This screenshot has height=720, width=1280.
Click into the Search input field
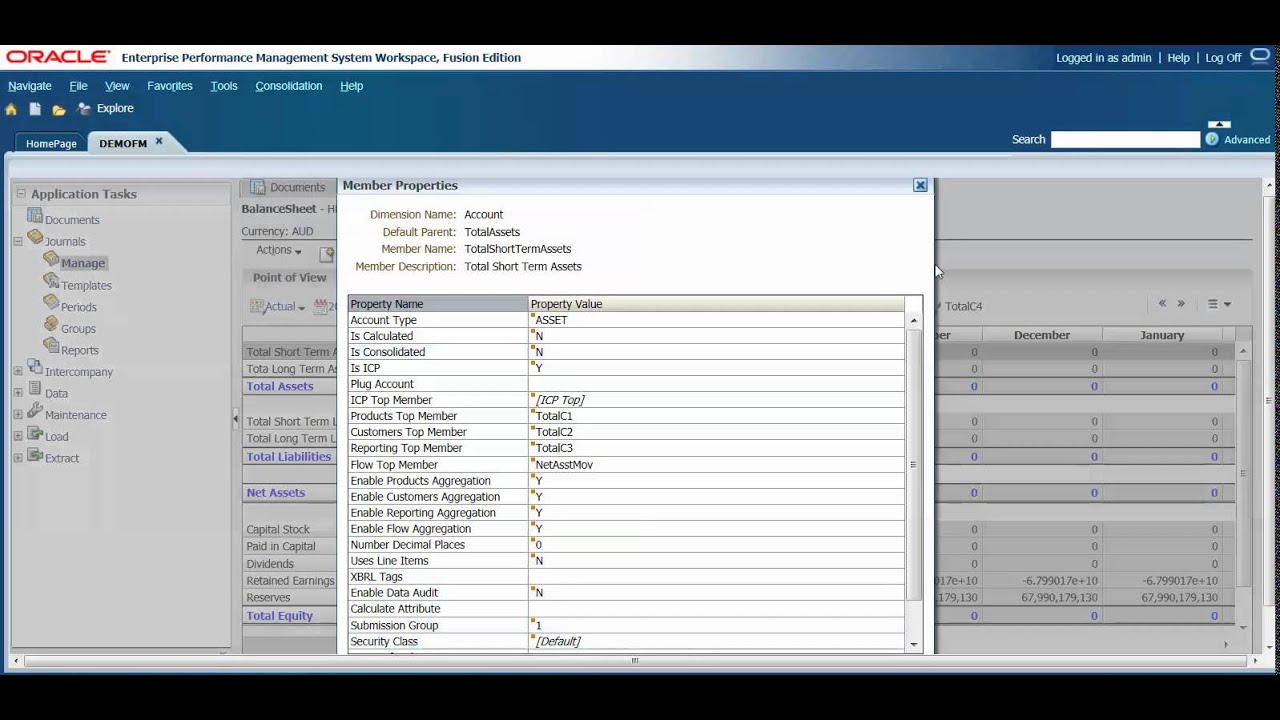(1125, 140)
